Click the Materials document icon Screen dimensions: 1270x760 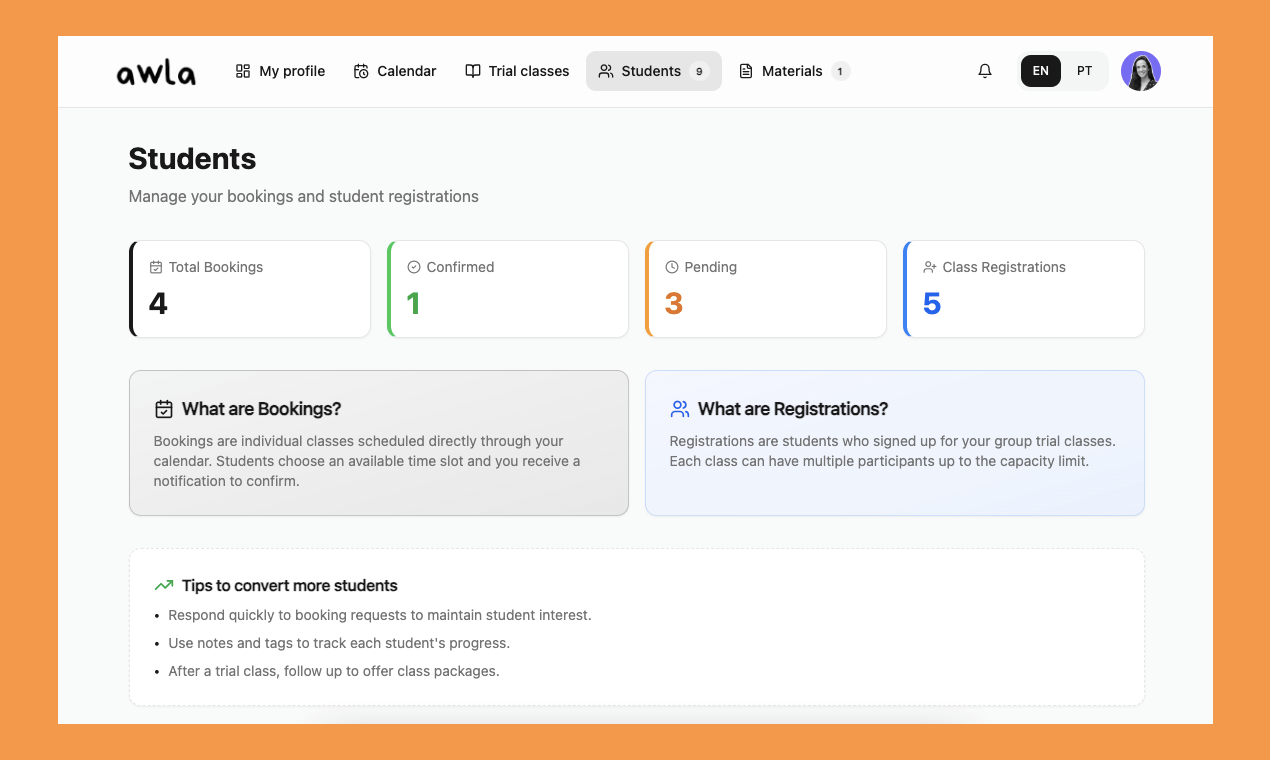745,70
